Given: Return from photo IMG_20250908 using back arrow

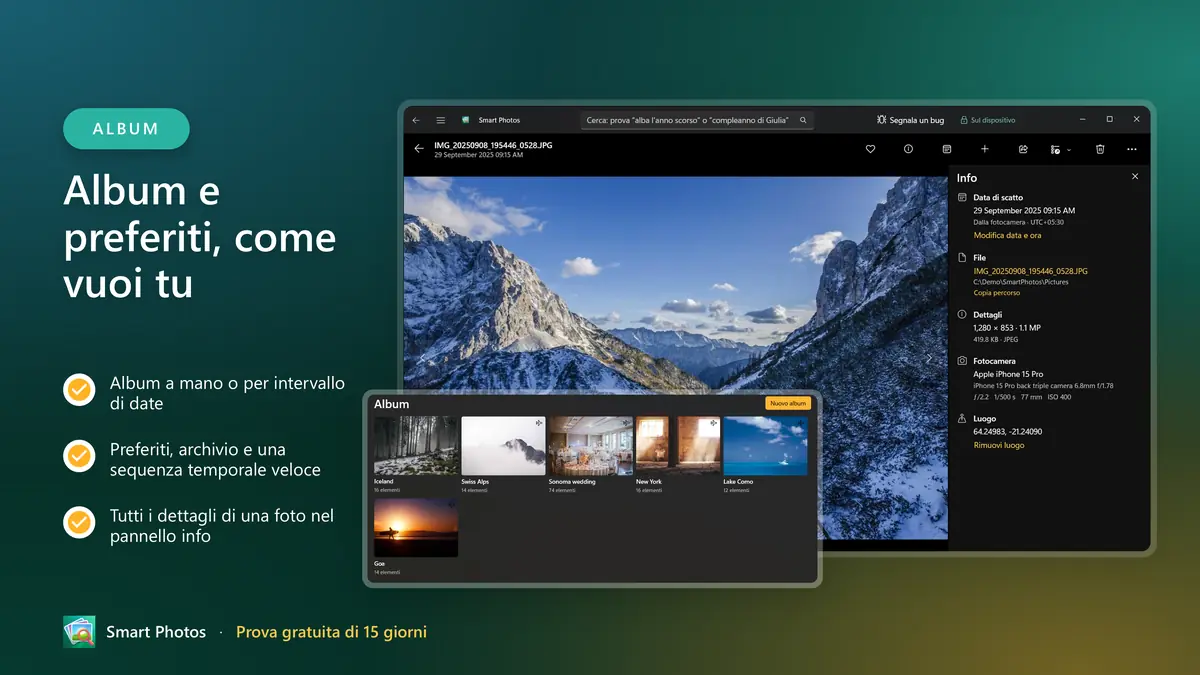Looking at the screenshot, I should point(419,149).
